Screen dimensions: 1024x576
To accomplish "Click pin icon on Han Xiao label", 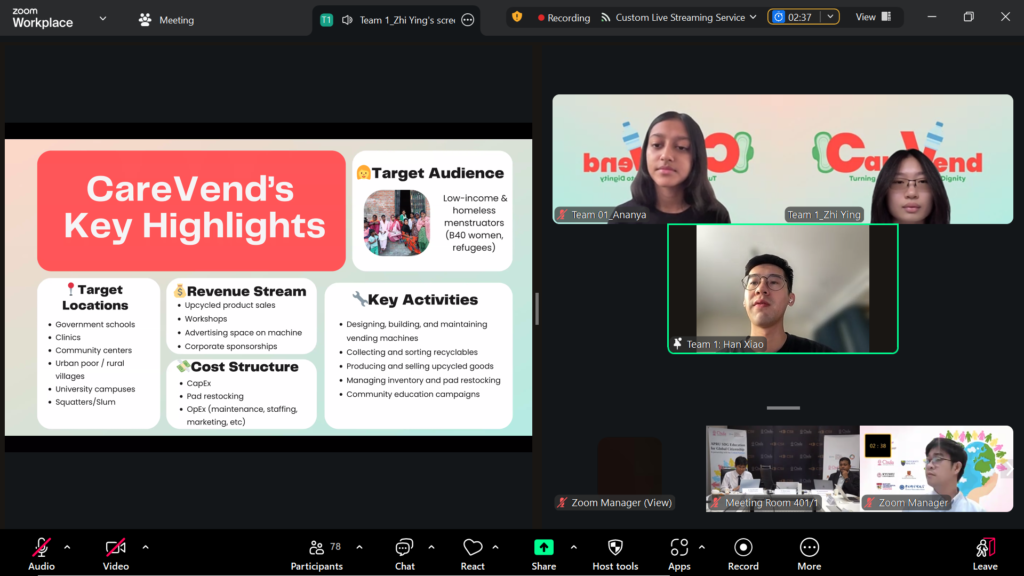I will click(677, 344).
